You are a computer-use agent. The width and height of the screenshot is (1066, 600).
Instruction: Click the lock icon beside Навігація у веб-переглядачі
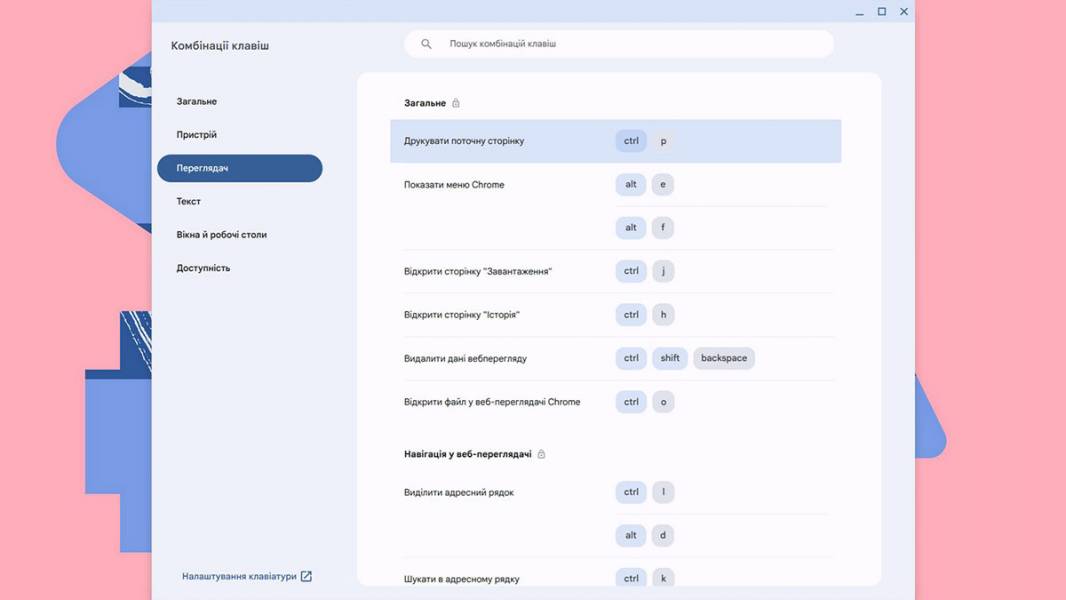click(x=541, y=454)
